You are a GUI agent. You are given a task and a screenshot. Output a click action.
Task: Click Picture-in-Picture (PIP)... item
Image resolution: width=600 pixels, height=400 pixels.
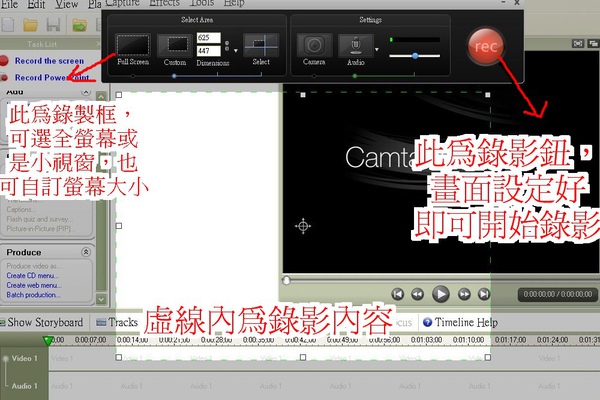[41, 229]
